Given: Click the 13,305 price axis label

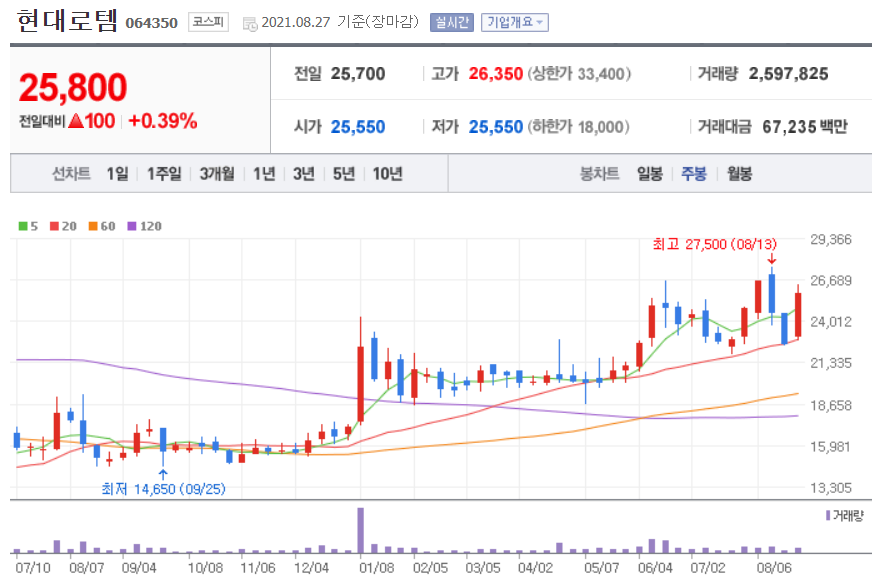Looking at the screenshot, I should point(830,488).
